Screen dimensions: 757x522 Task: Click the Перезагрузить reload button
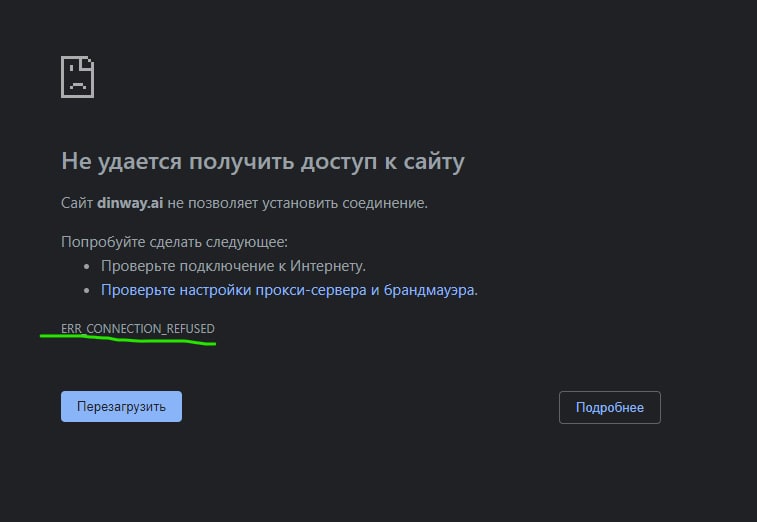[121, 407]
